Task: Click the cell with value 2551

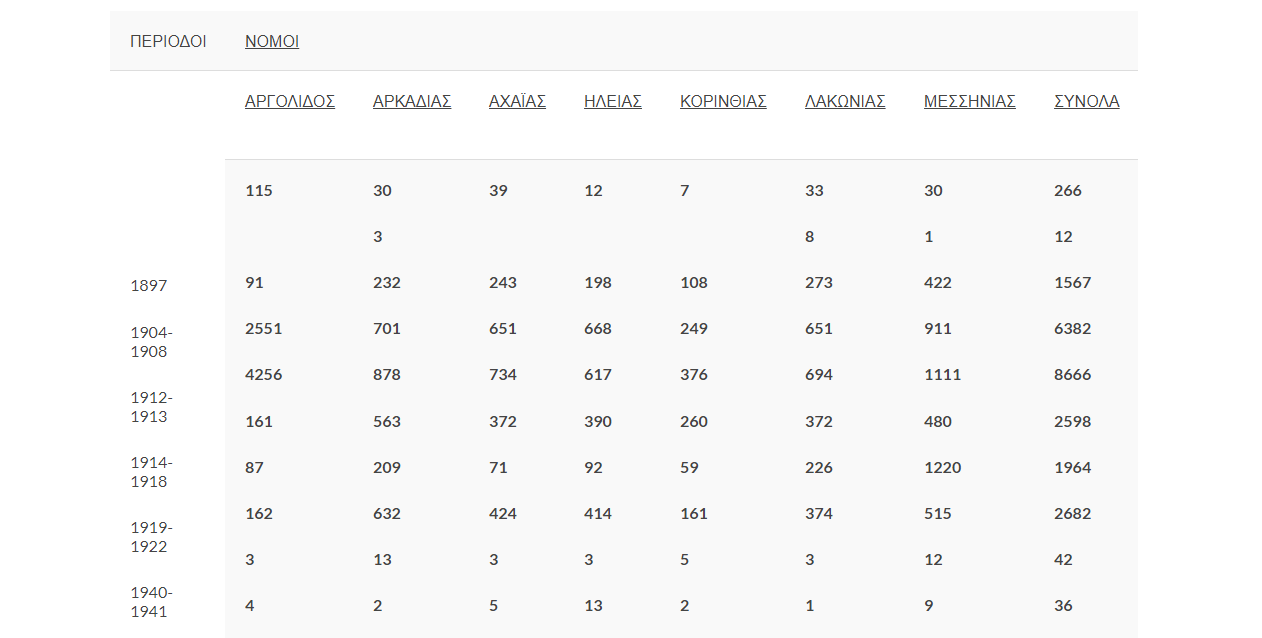Action: tap(264, 329)
